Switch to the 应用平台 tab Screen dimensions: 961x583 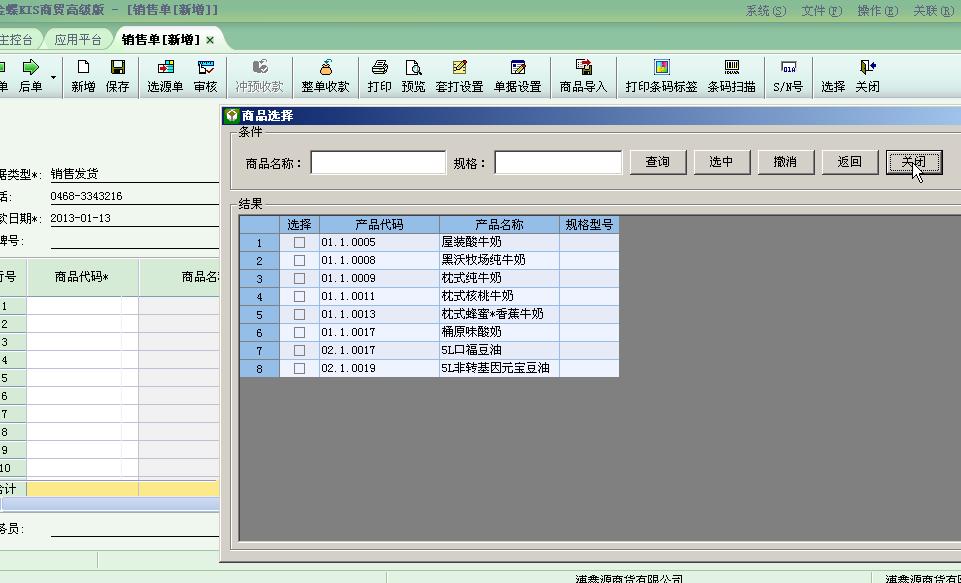pyautogui.click(x=78, y=40)
